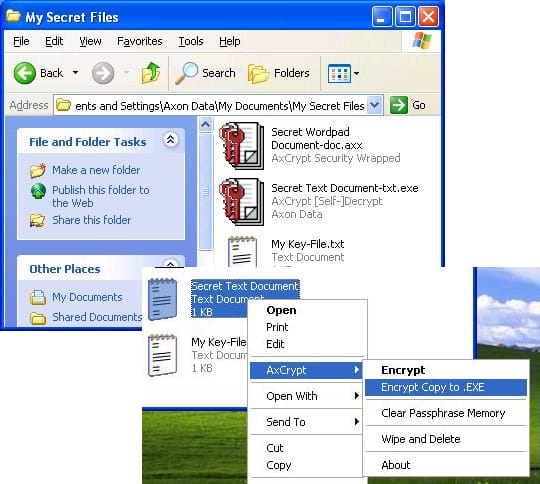Expand the Address bar dropdown arrow
Screen dimensions: 540x484
coord(375,105)
